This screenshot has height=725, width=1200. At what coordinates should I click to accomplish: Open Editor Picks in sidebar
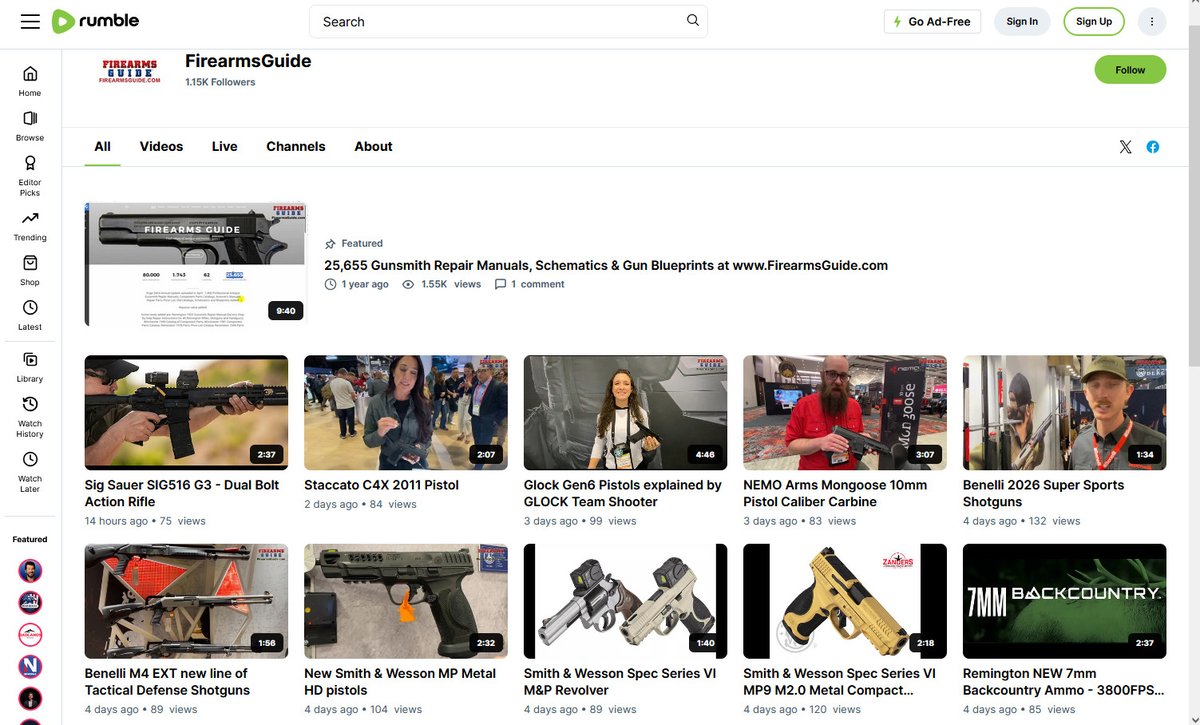[30, 175]
